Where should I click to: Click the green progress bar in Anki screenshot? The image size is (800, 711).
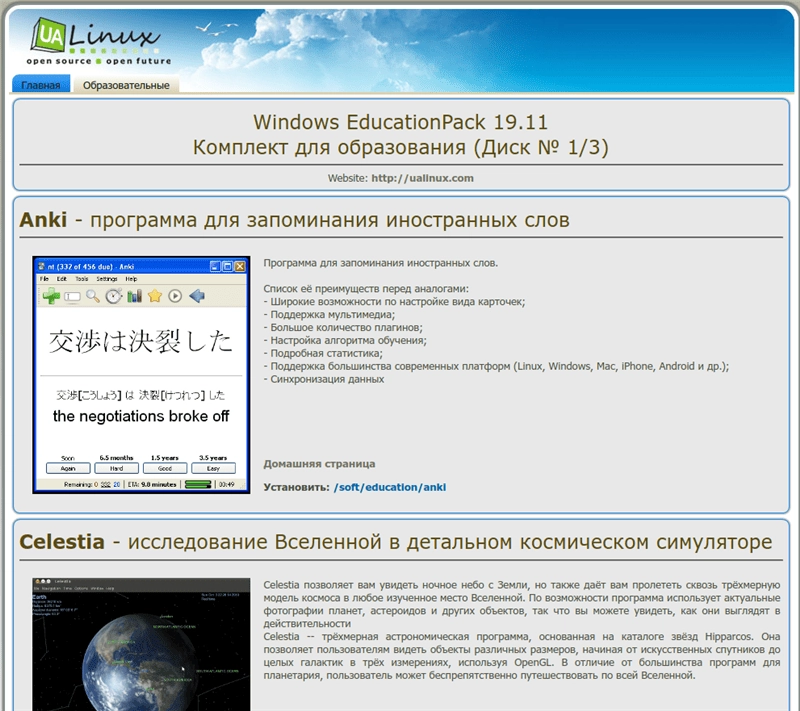(x=198, y=485)
